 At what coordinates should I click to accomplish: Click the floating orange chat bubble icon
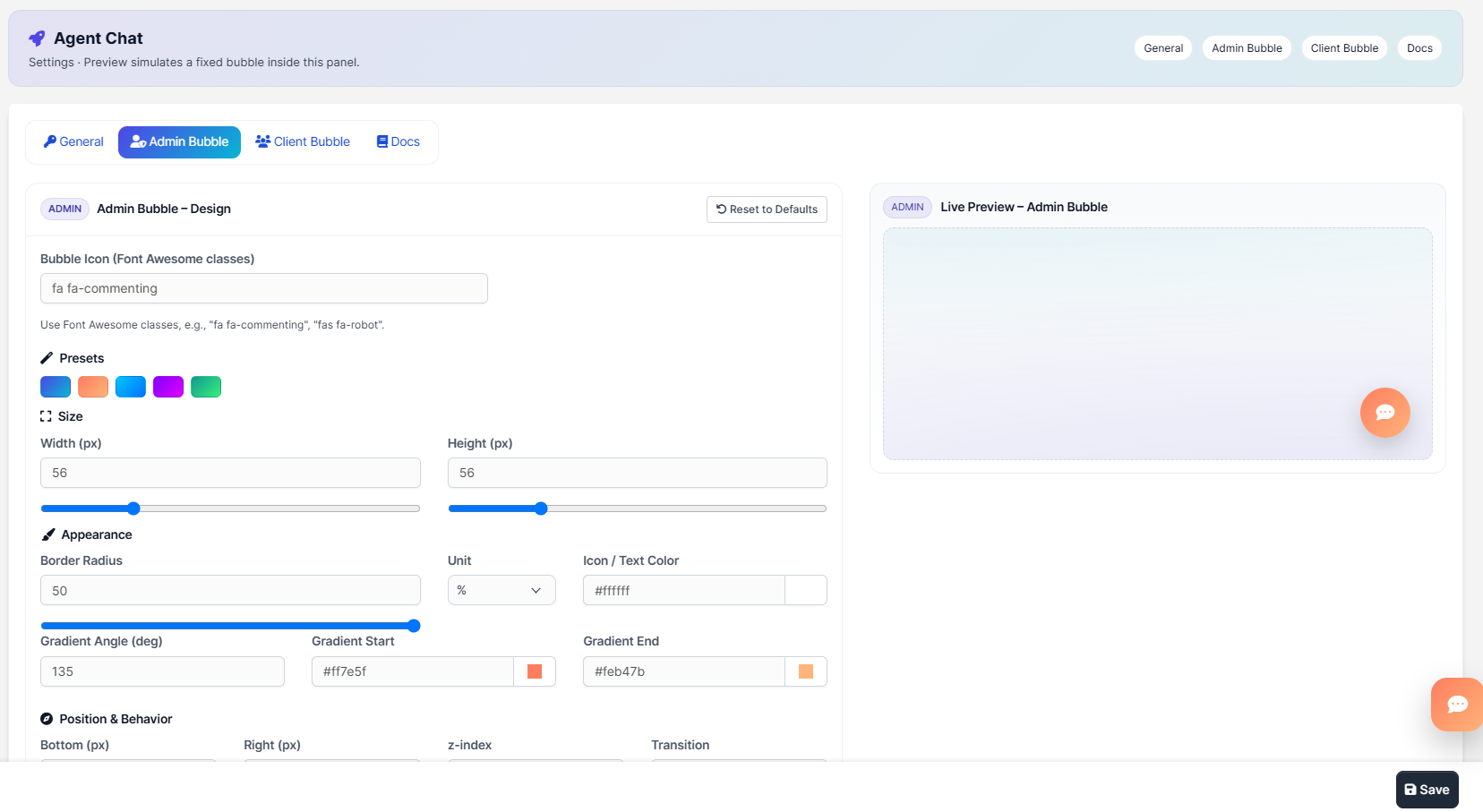1457,705
